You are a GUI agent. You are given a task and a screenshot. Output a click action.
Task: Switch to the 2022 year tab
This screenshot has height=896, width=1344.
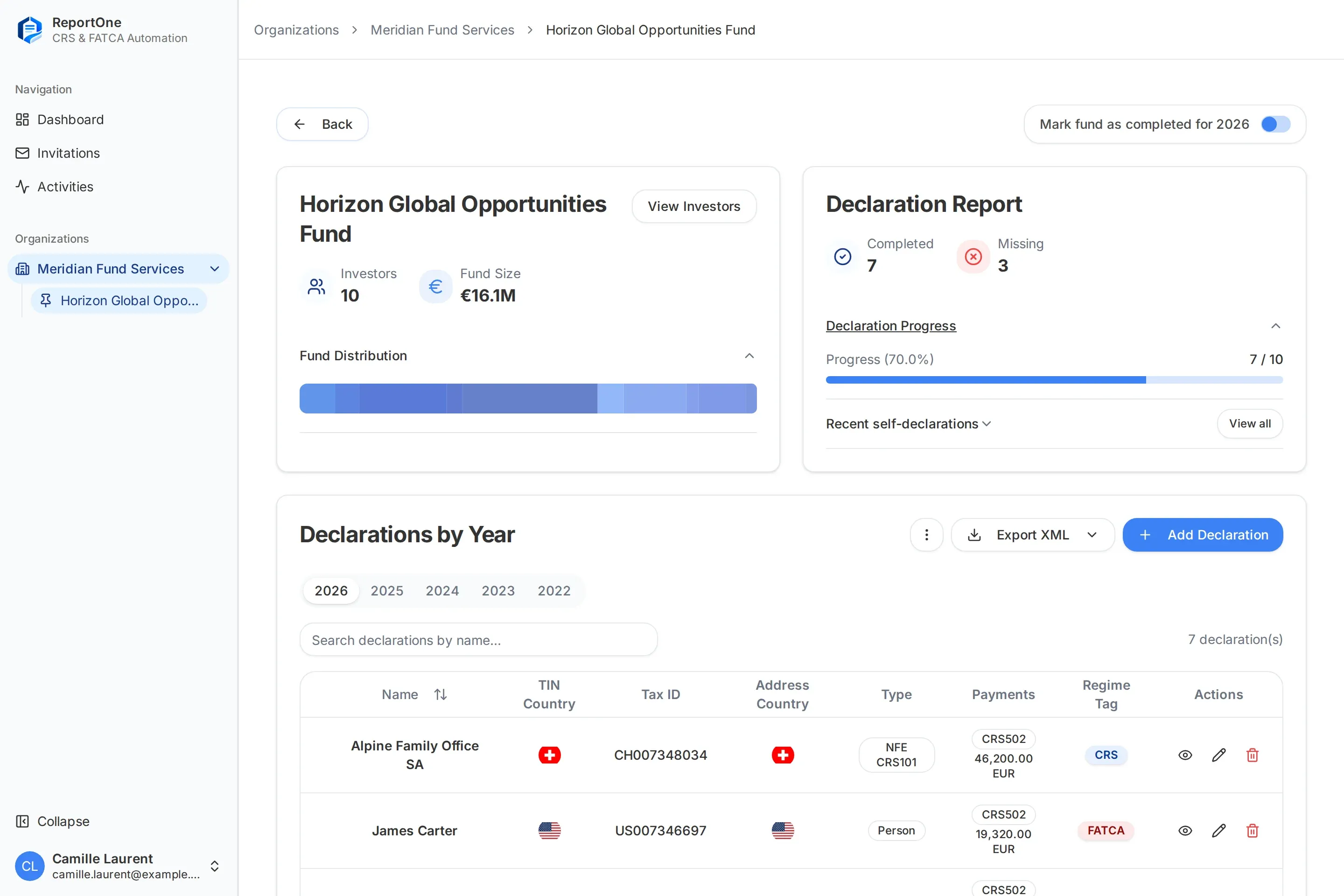(554, 590)
